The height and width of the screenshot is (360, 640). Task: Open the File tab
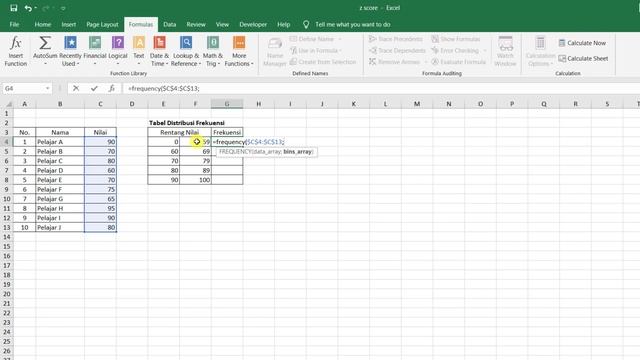(14, 24)
